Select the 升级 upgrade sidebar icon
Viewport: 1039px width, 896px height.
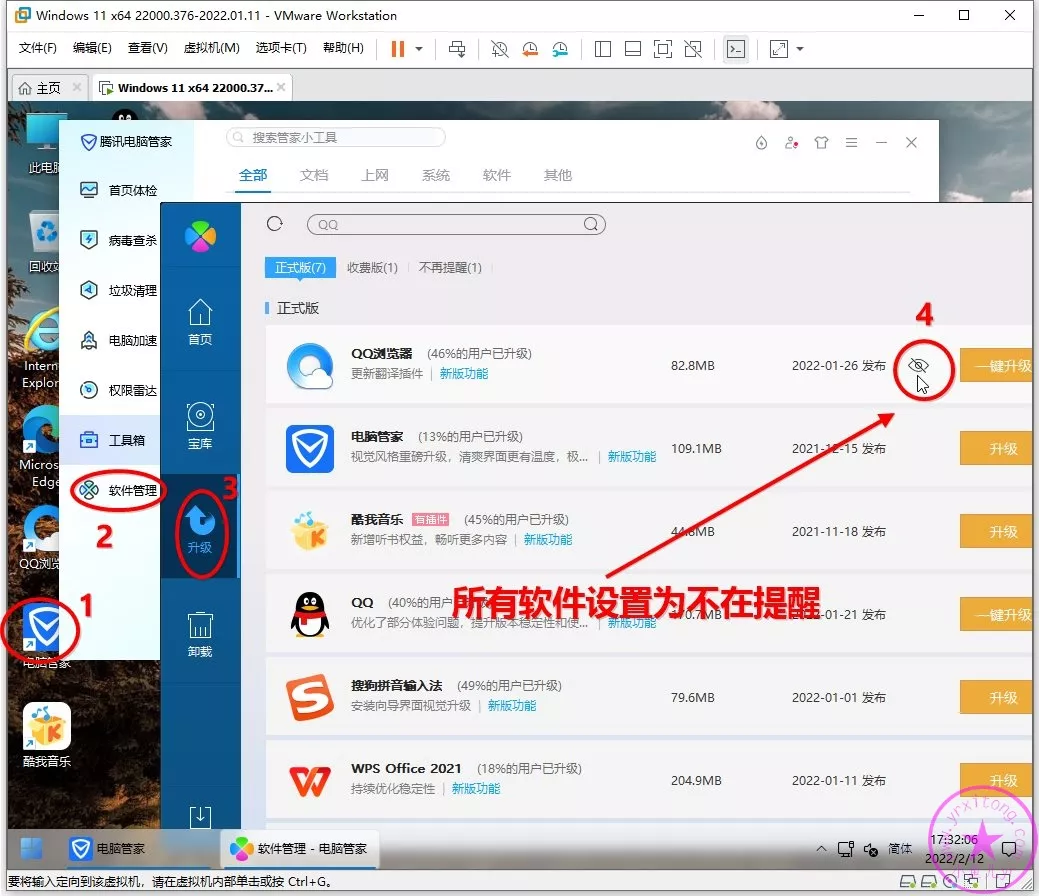200,528
